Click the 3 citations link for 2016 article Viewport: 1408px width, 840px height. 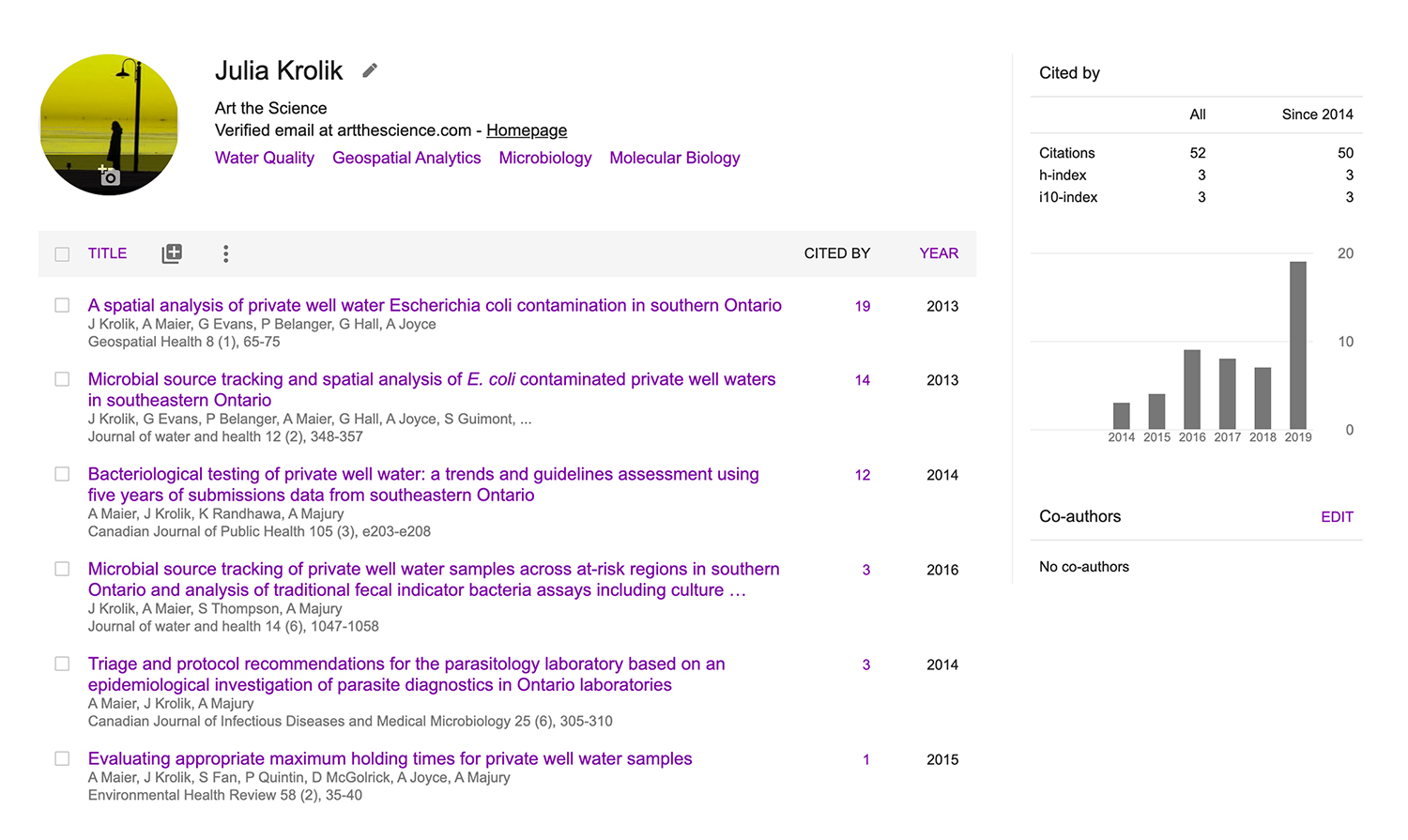(866, 570)
